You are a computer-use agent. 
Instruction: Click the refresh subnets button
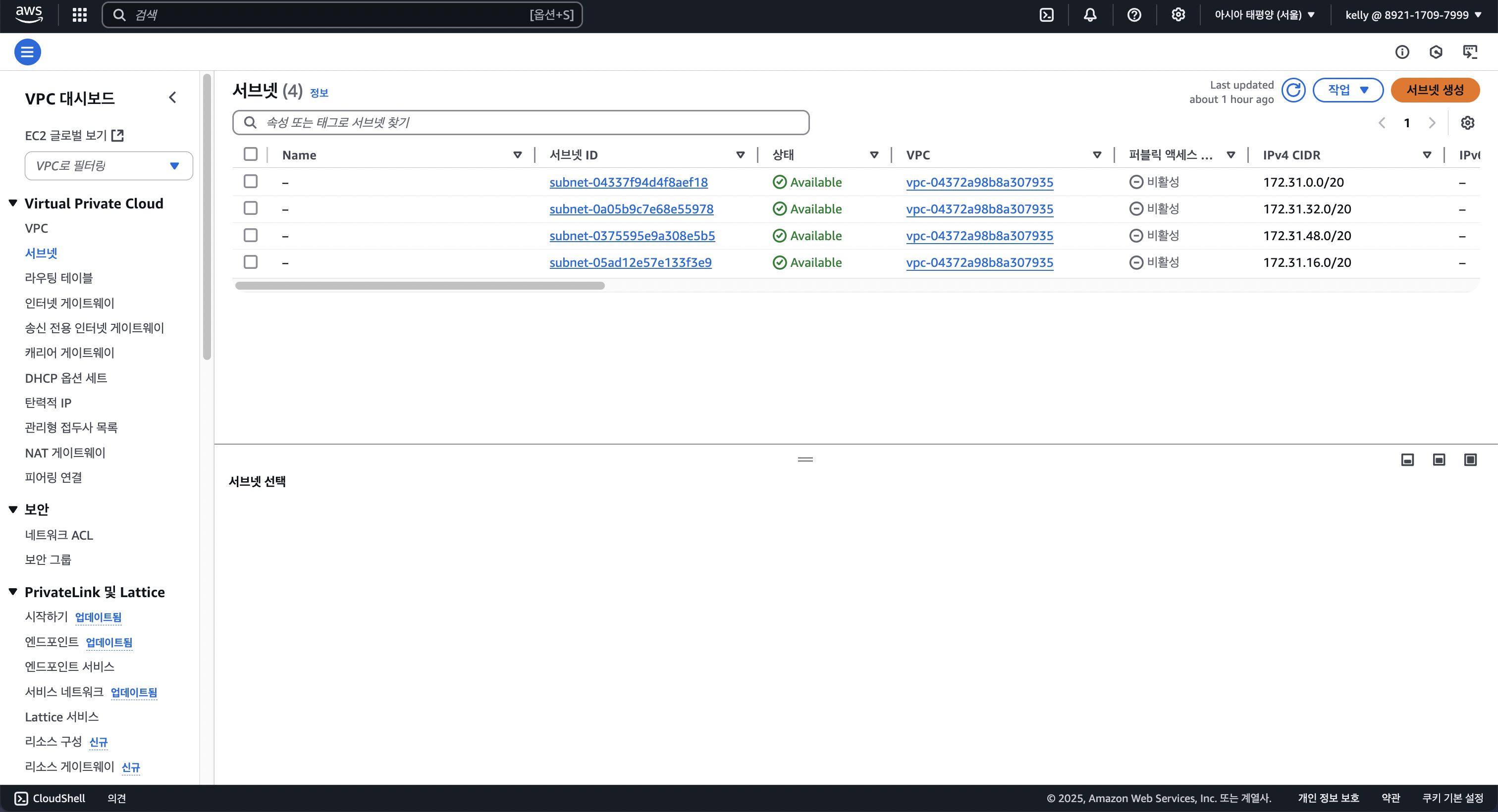coord(1293,90)
